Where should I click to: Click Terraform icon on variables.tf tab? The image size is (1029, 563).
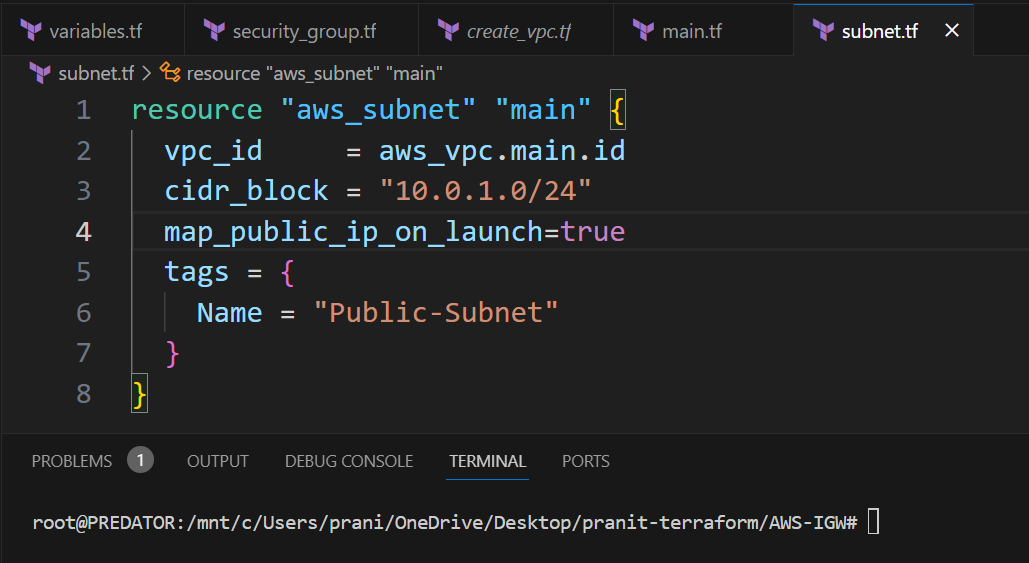click(x=31, y=31)
